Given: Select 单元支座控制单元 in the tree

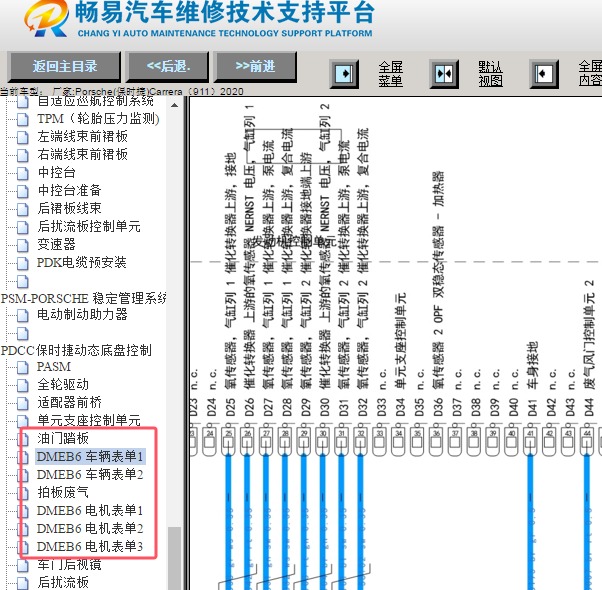Looking at the screenshot, I should pyautogui.click(x=89, y=420).
